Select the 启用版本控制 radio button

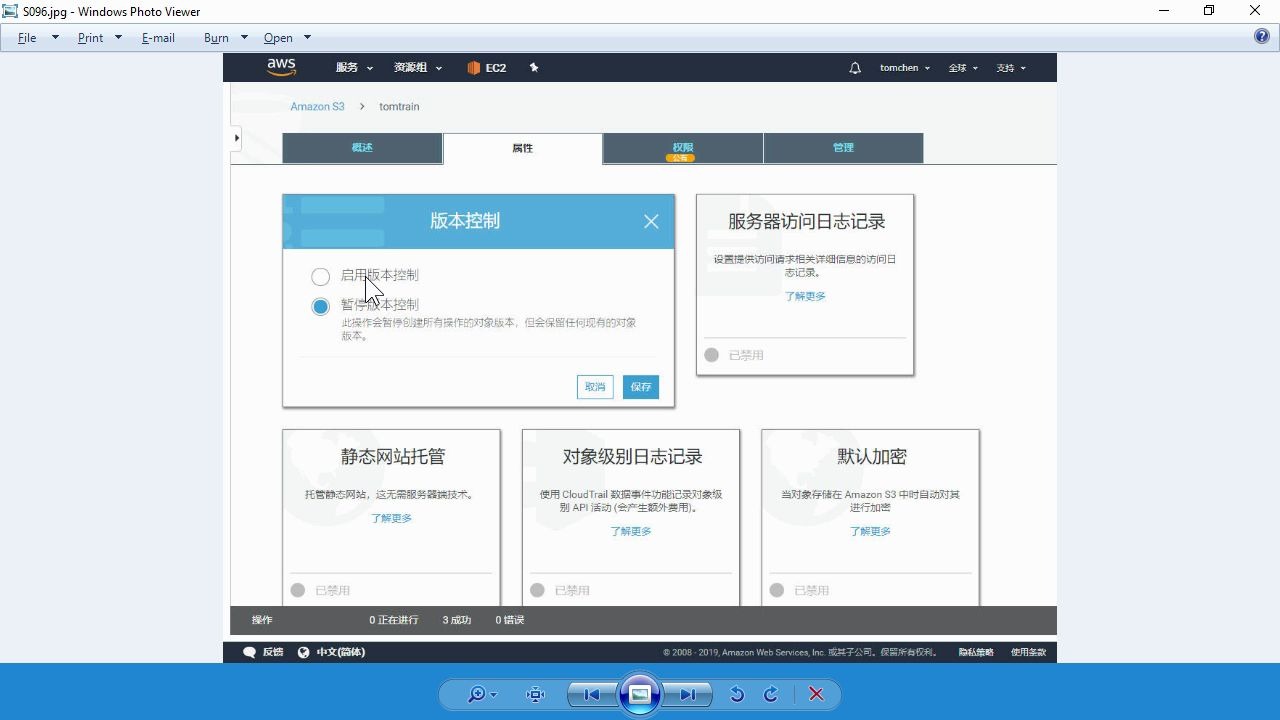tap(320, 276)
